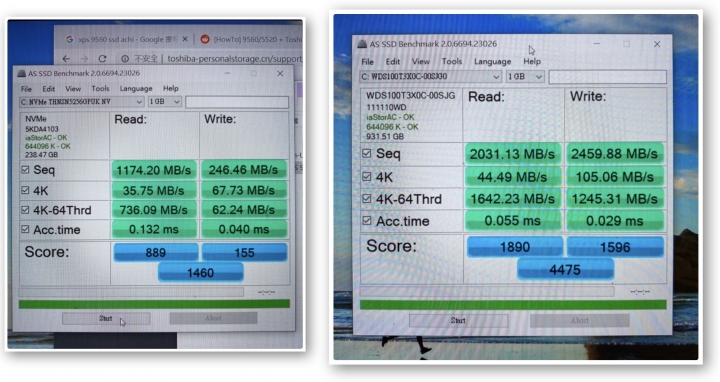Click Start button in WDS100T3X0C benchmark window
720x382 pixels.
(x=458, y=320)
